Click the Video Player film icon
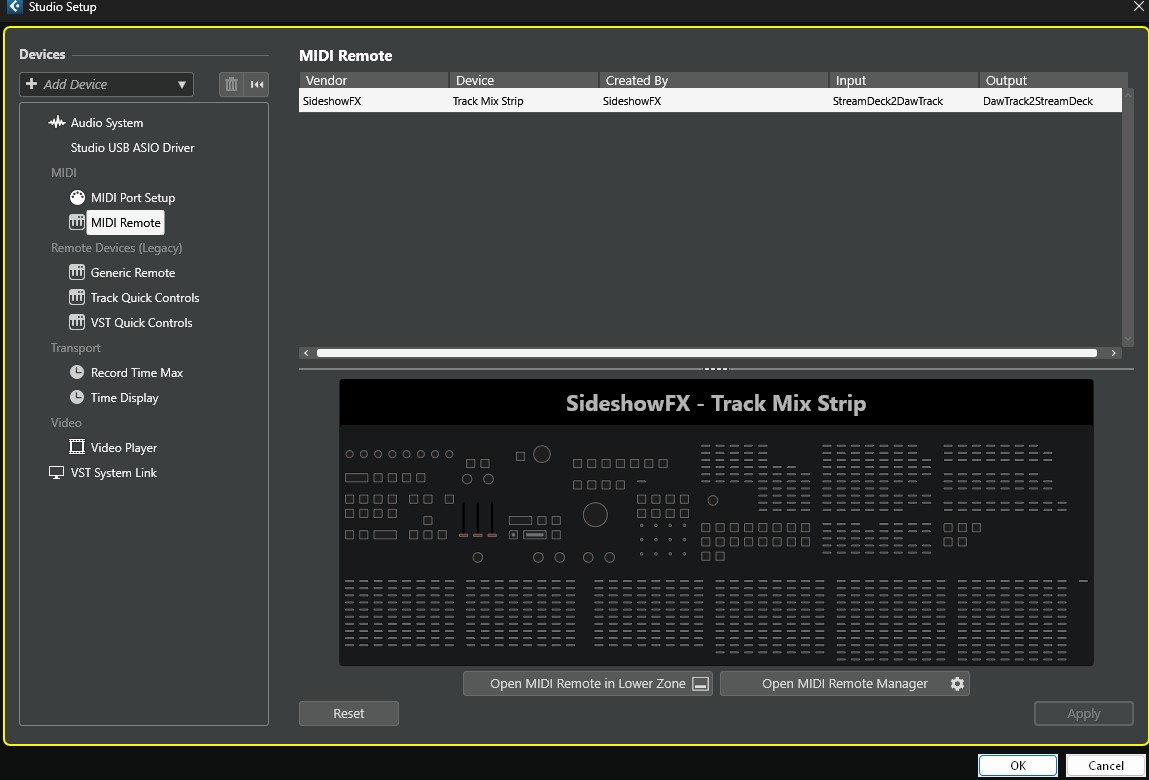 (x=77, y=448)
